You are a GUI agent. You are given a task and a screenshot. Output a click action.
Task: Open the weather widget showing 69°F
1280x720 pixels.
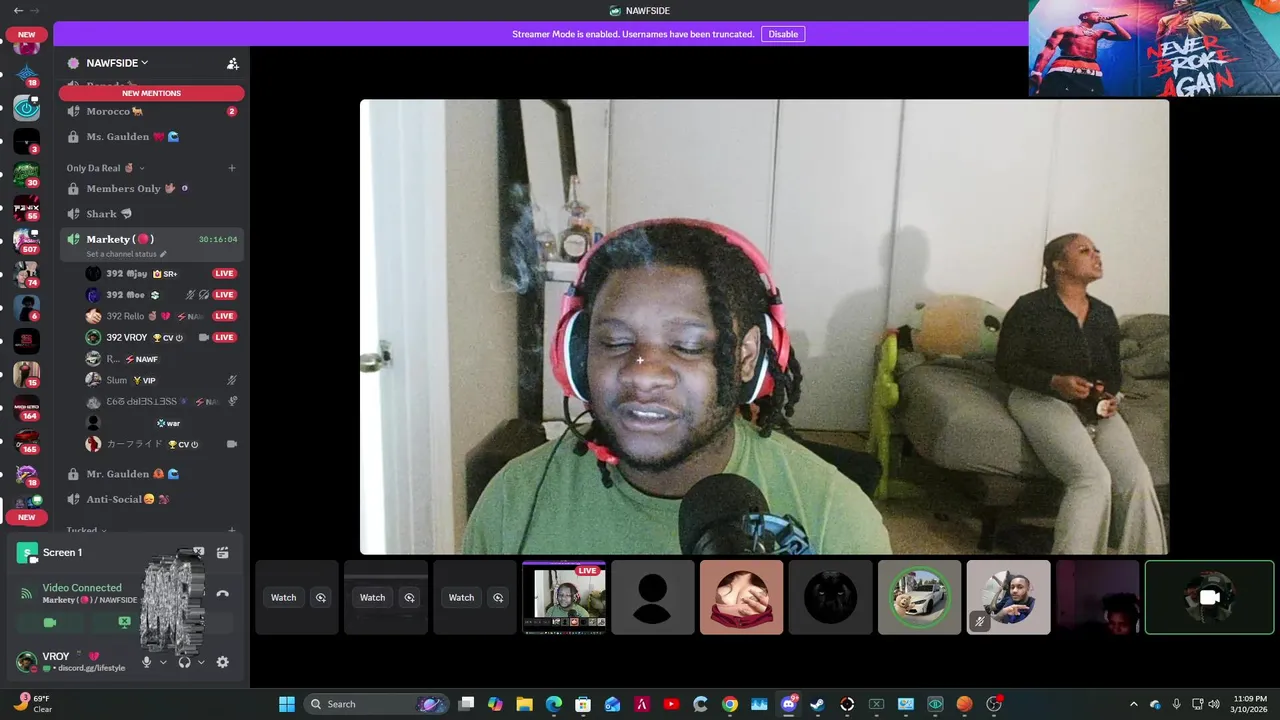[x=33, y=704]
